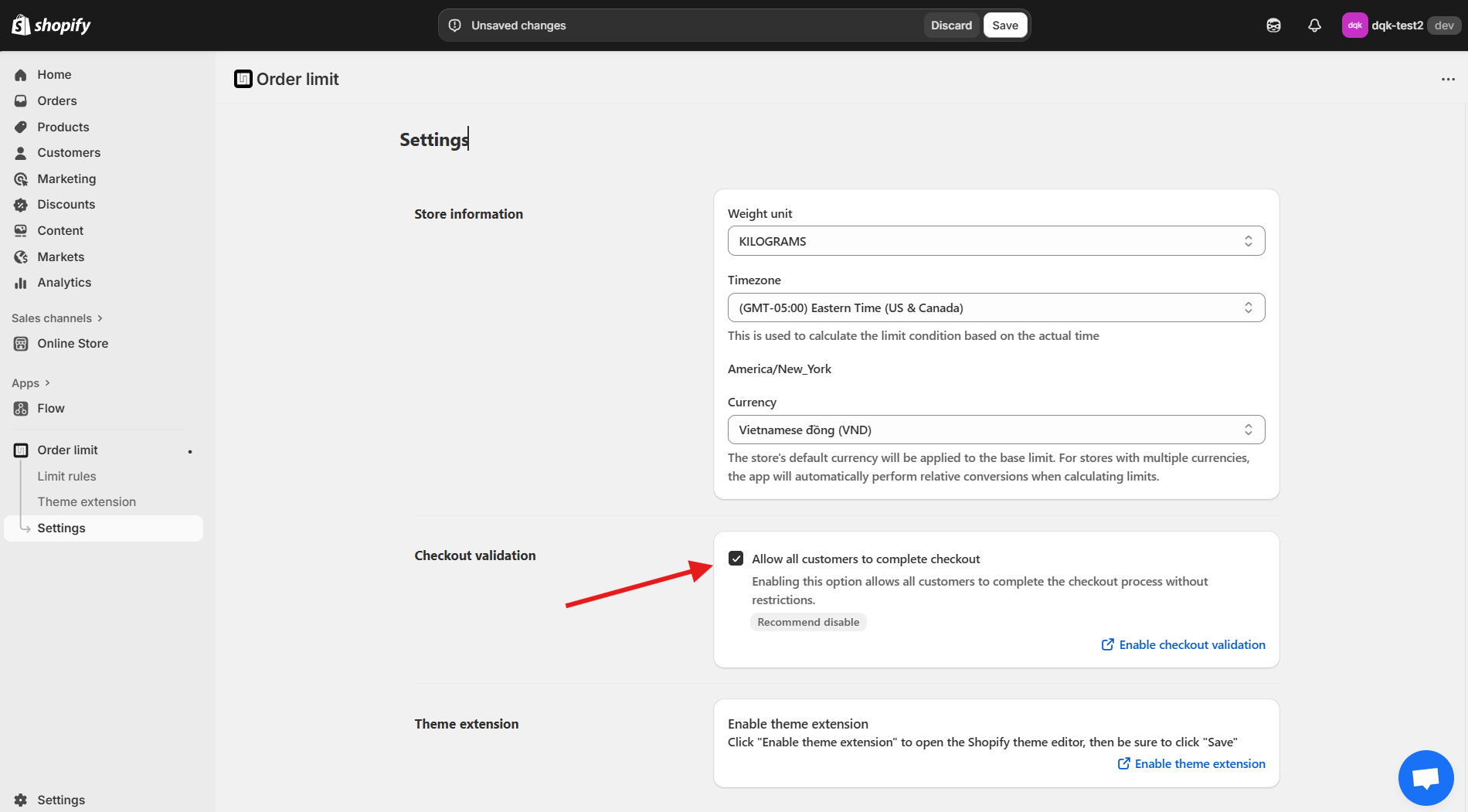Open the Currency dropdown
The width and height of the screenshot is (1468, 812).
pyautogui.click(x=995, y=430)
